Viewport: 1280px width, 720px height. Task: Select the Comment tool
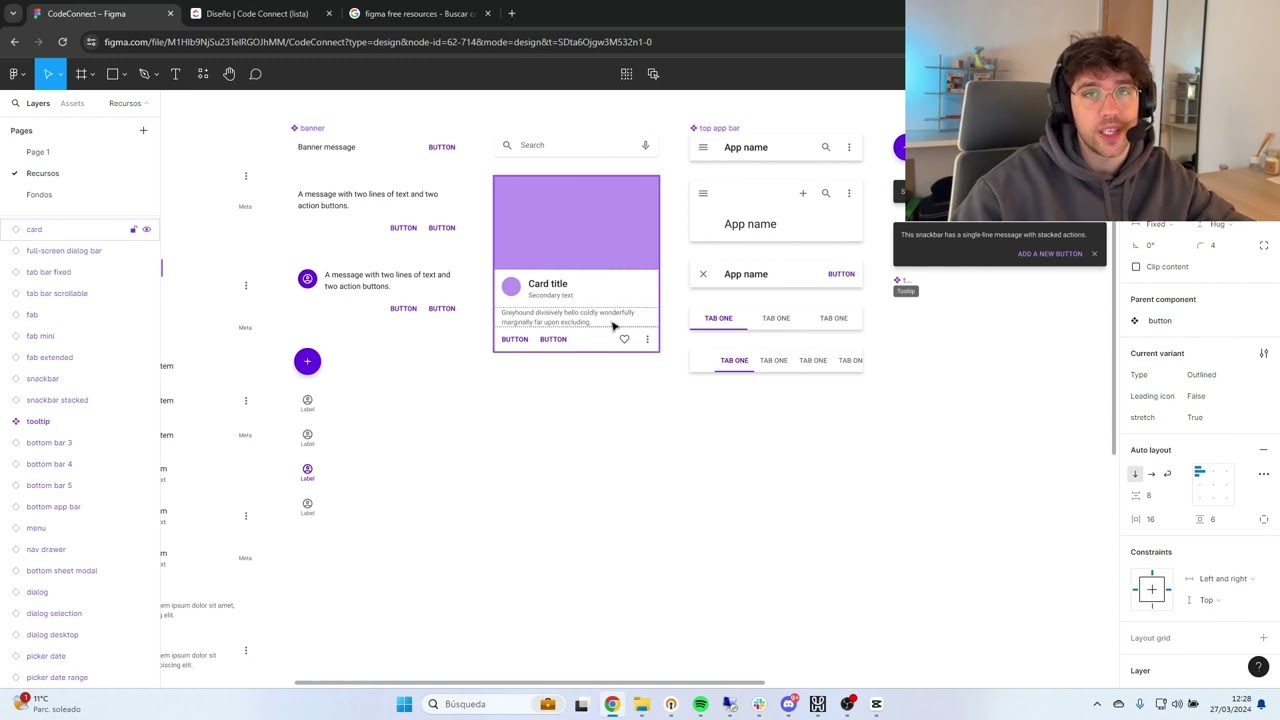256,74
